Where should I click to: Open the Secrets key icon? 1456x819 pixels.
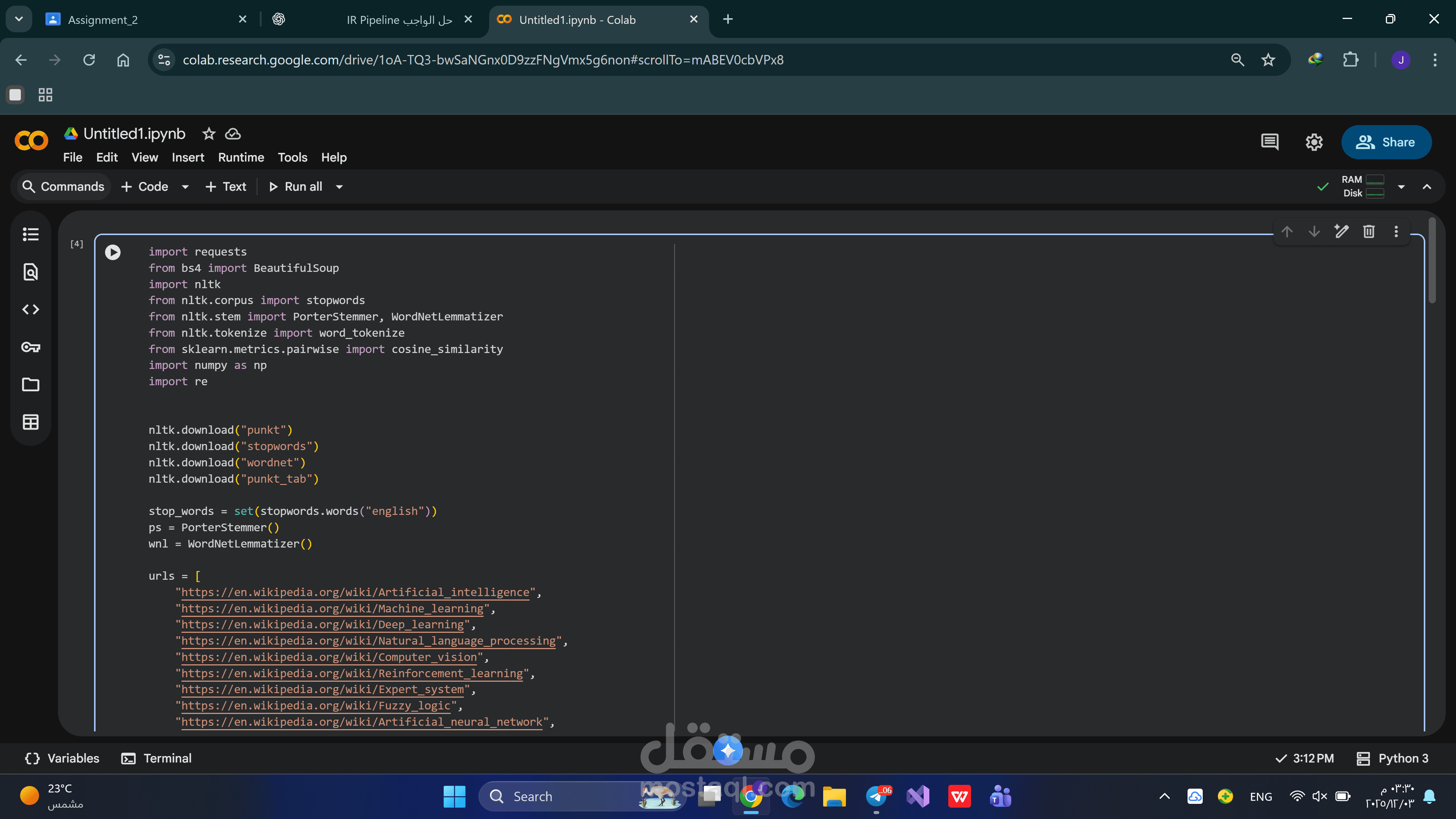[x=30, y=347]
